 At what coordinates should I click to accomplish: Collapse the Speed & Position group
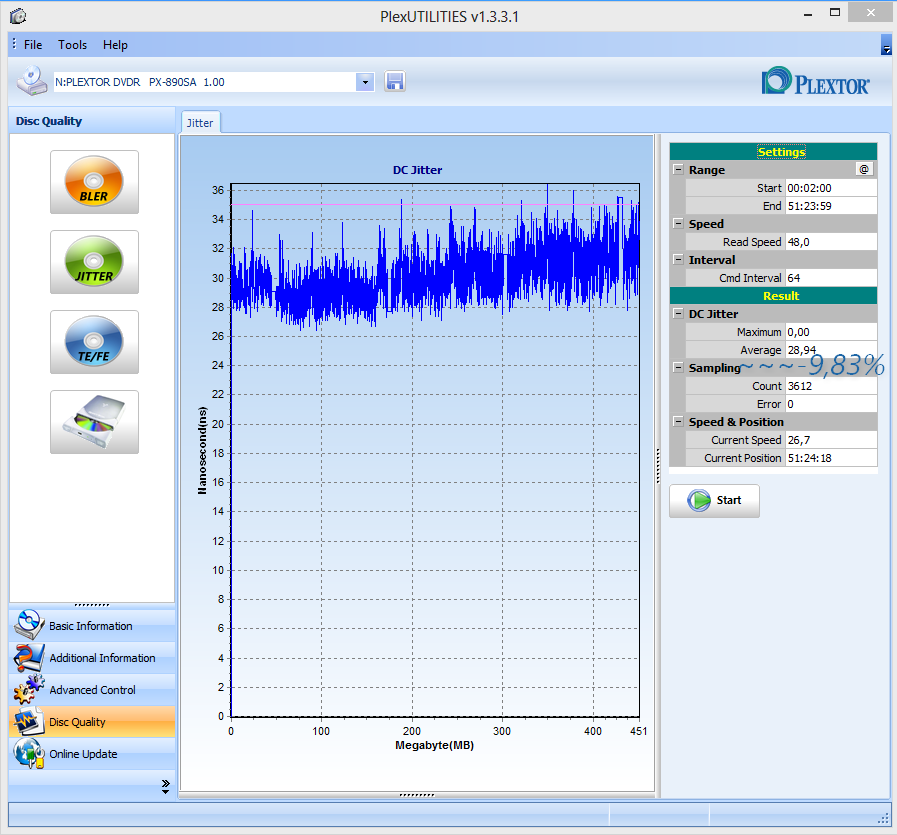(x=678, y=422)
